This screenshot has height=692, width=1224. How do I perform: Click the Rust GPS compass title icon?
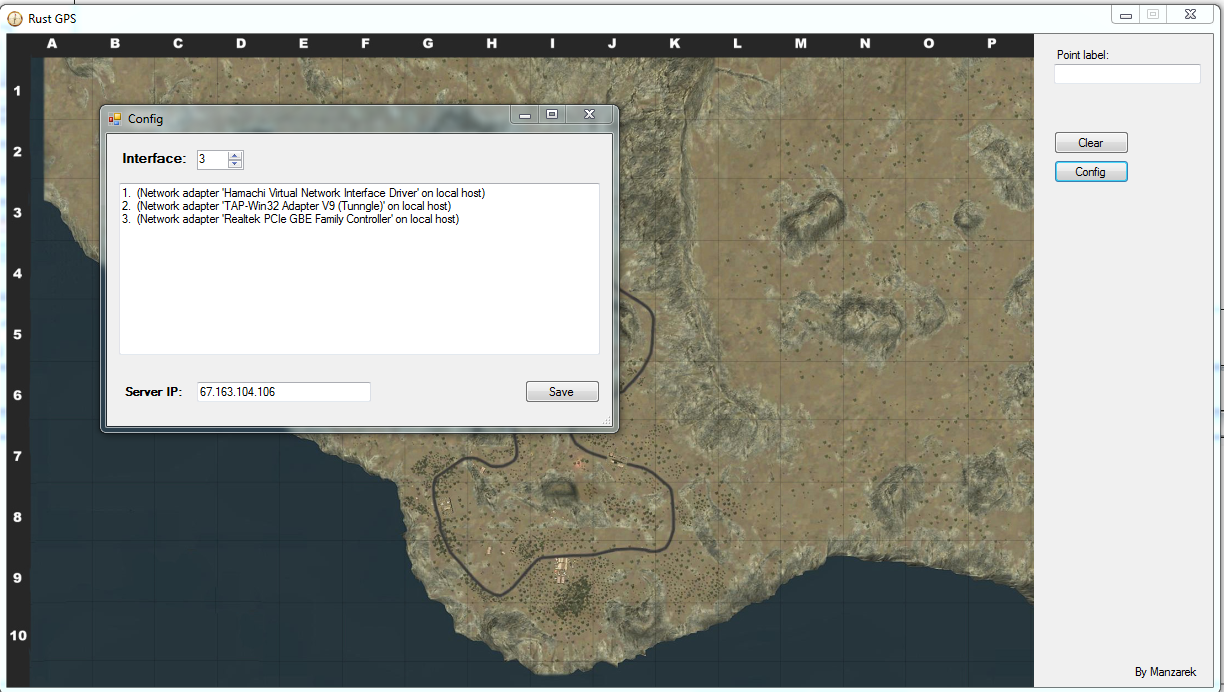click(15, 18)
